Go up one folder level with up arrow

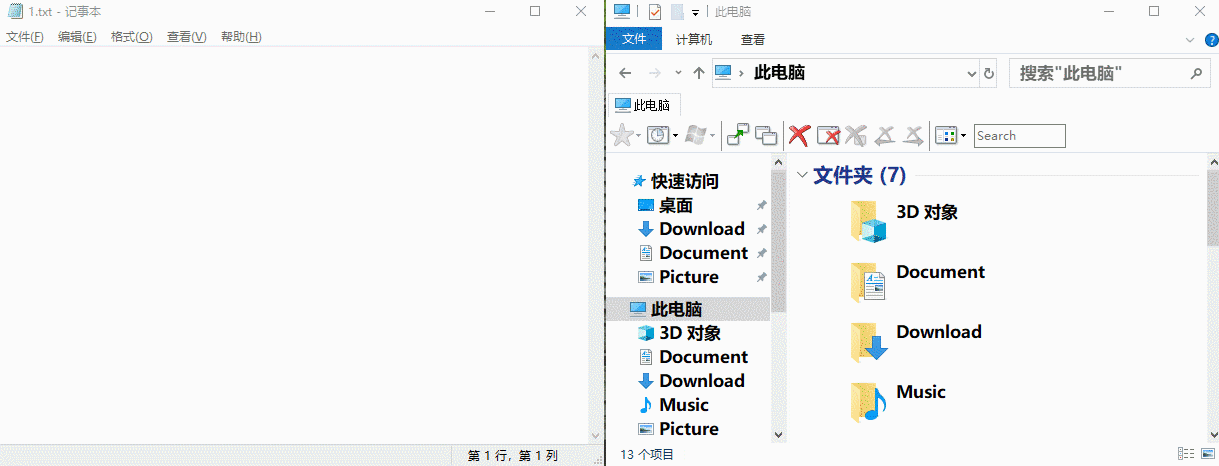[699, 73]
